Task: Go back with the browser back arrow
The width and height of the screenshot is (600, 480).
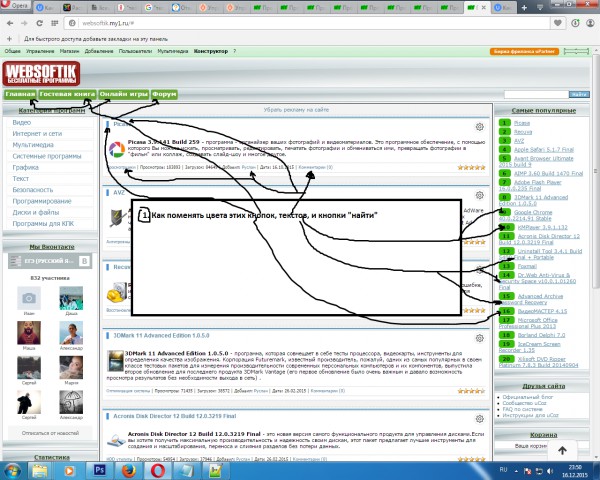Action: pyautogui.click(x=10, y=23)
